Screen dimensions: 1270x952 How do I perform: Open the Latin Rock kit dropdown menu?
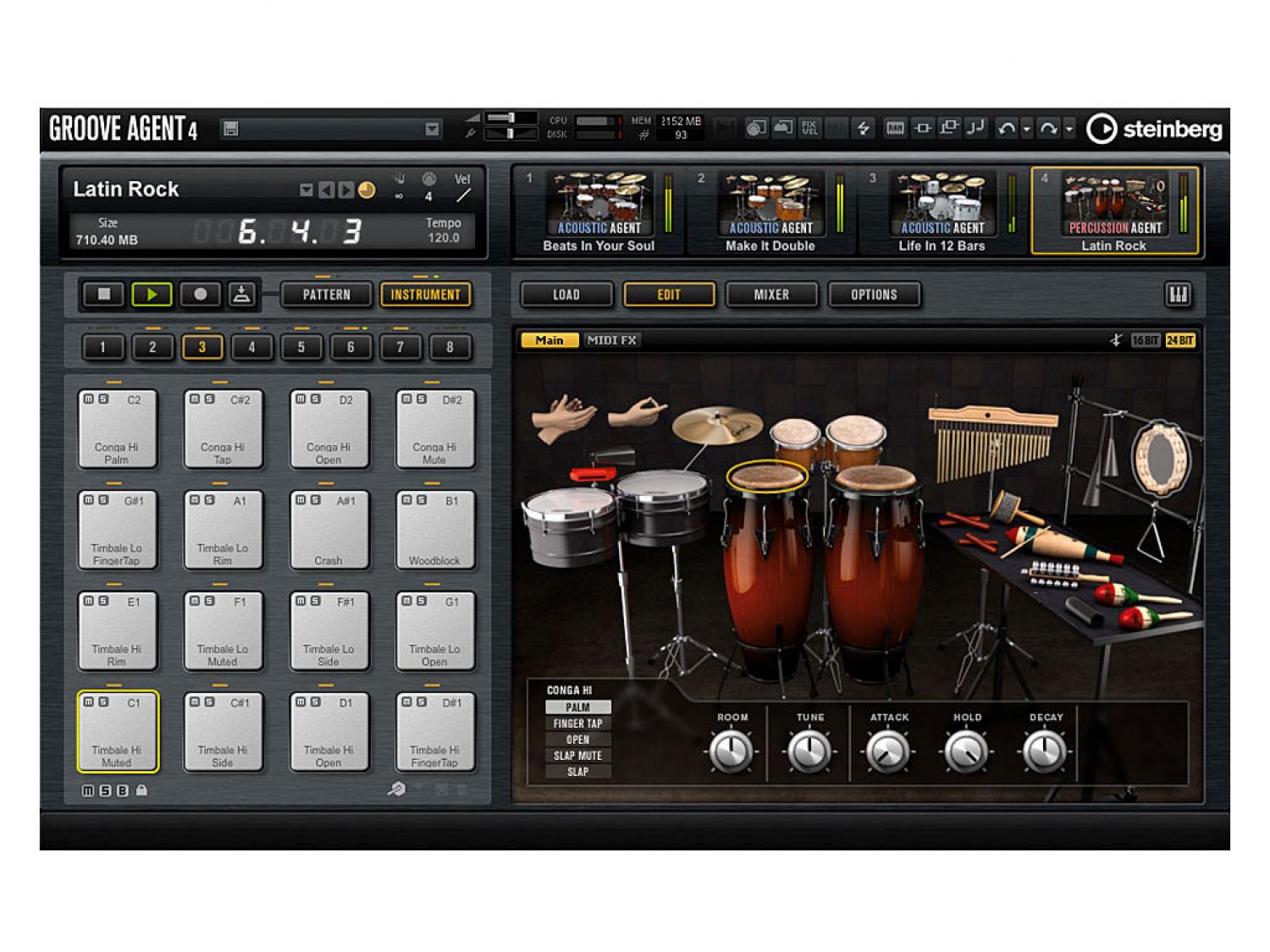[306, 190]
